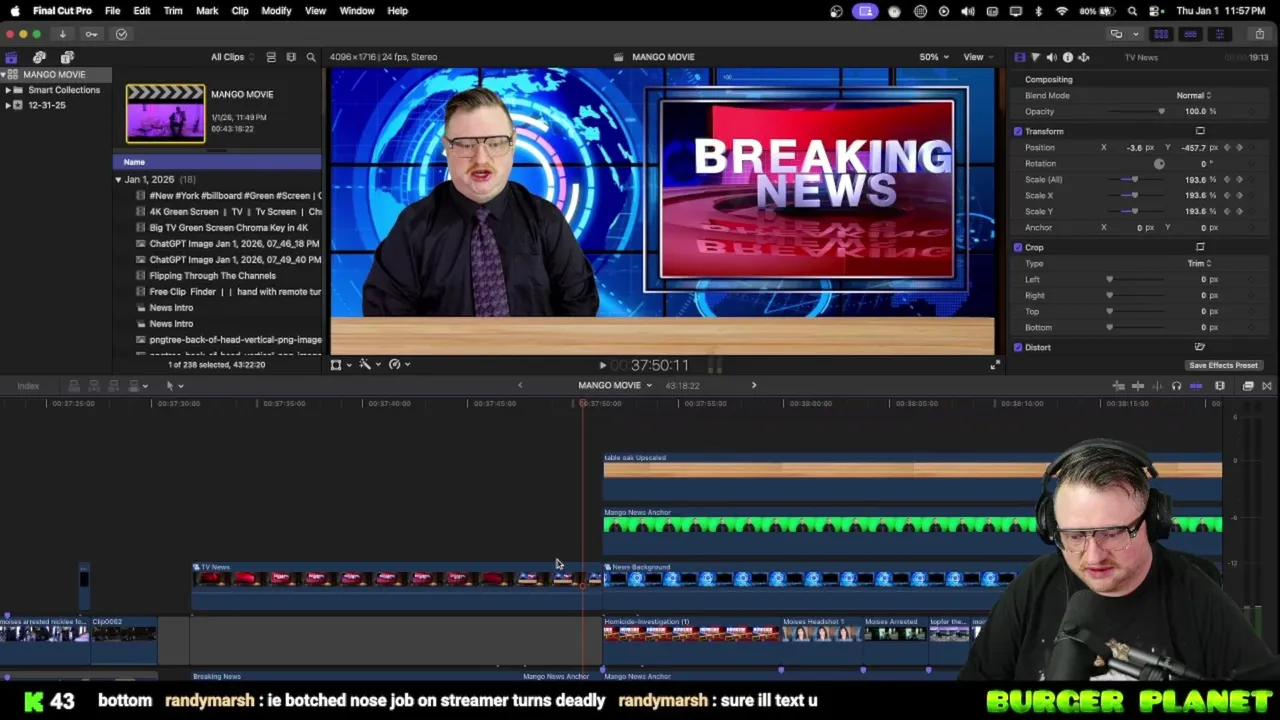Open the timeline Index button
1280x720 pixels.
coord(28,386)
